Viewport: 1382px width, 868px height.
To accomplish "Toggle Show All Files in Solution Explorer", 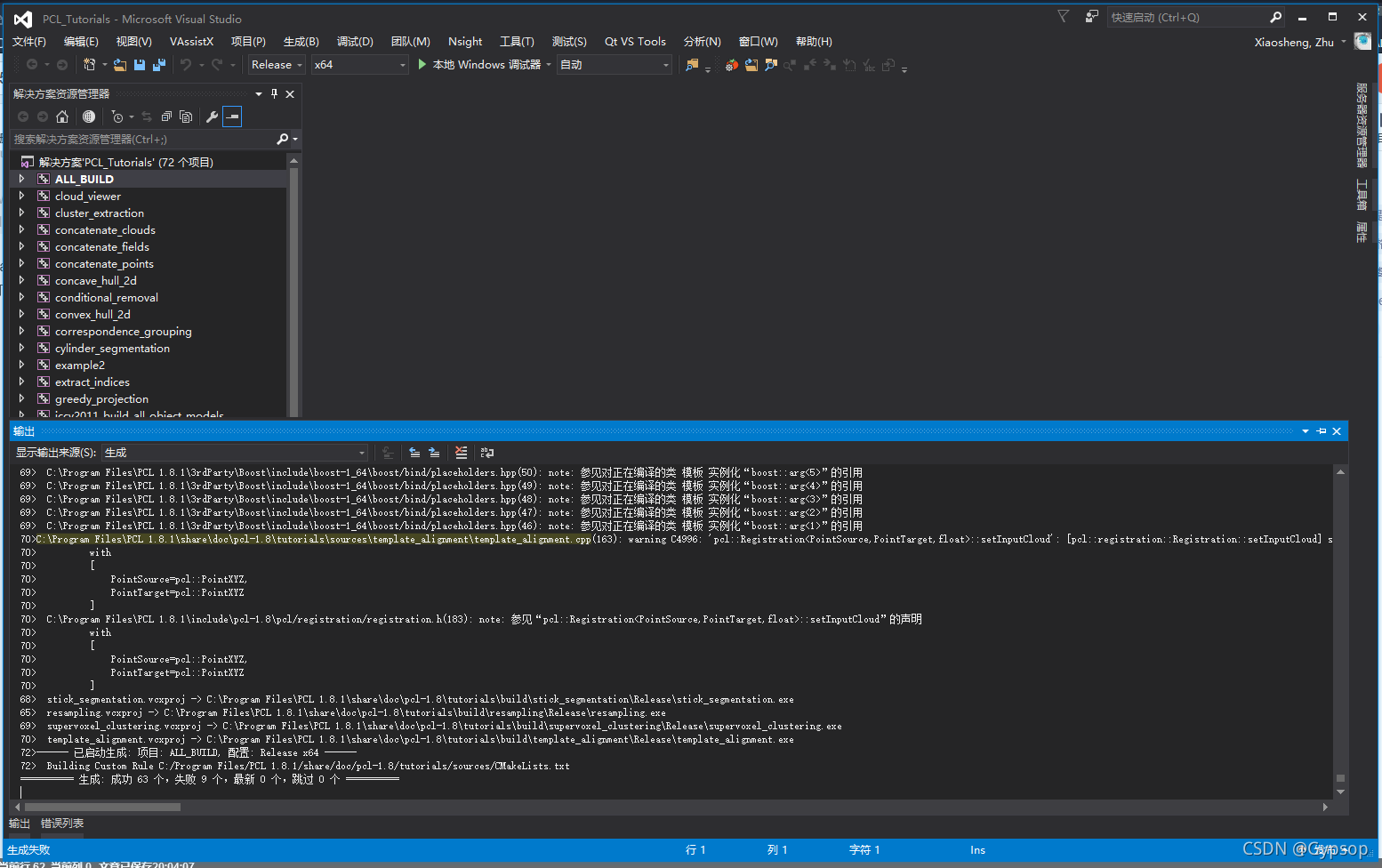I will coord(186,117).
